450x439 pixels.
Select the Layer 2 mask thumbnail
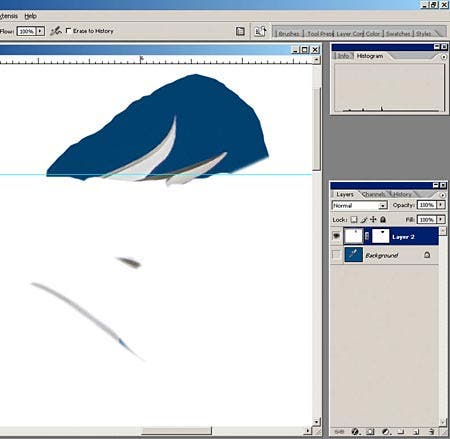(x=380, y=236)
